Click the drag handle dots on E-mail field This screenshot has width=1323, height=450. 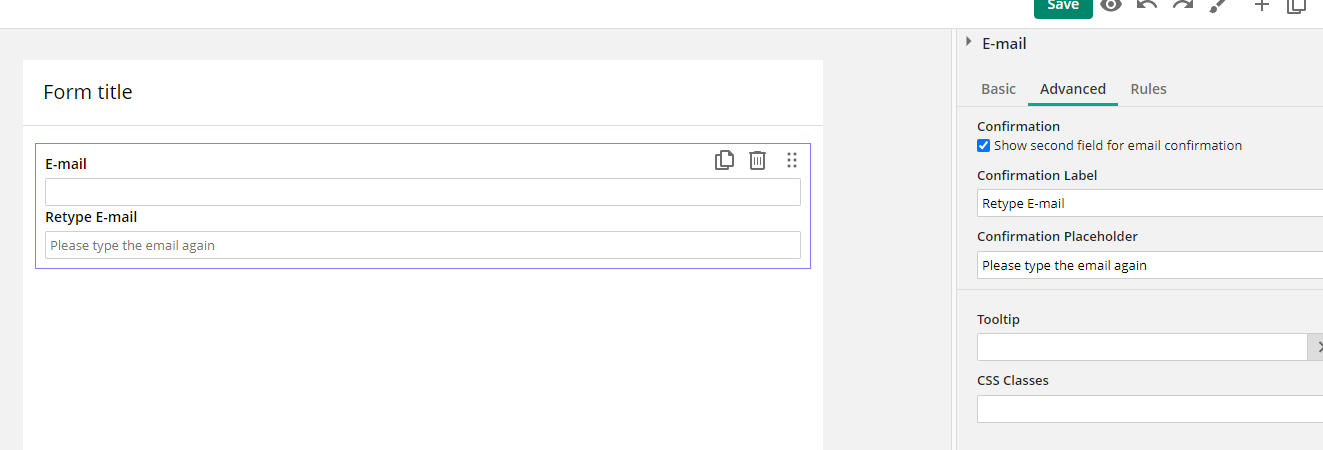pyautogui.click(x=792, y=160)
